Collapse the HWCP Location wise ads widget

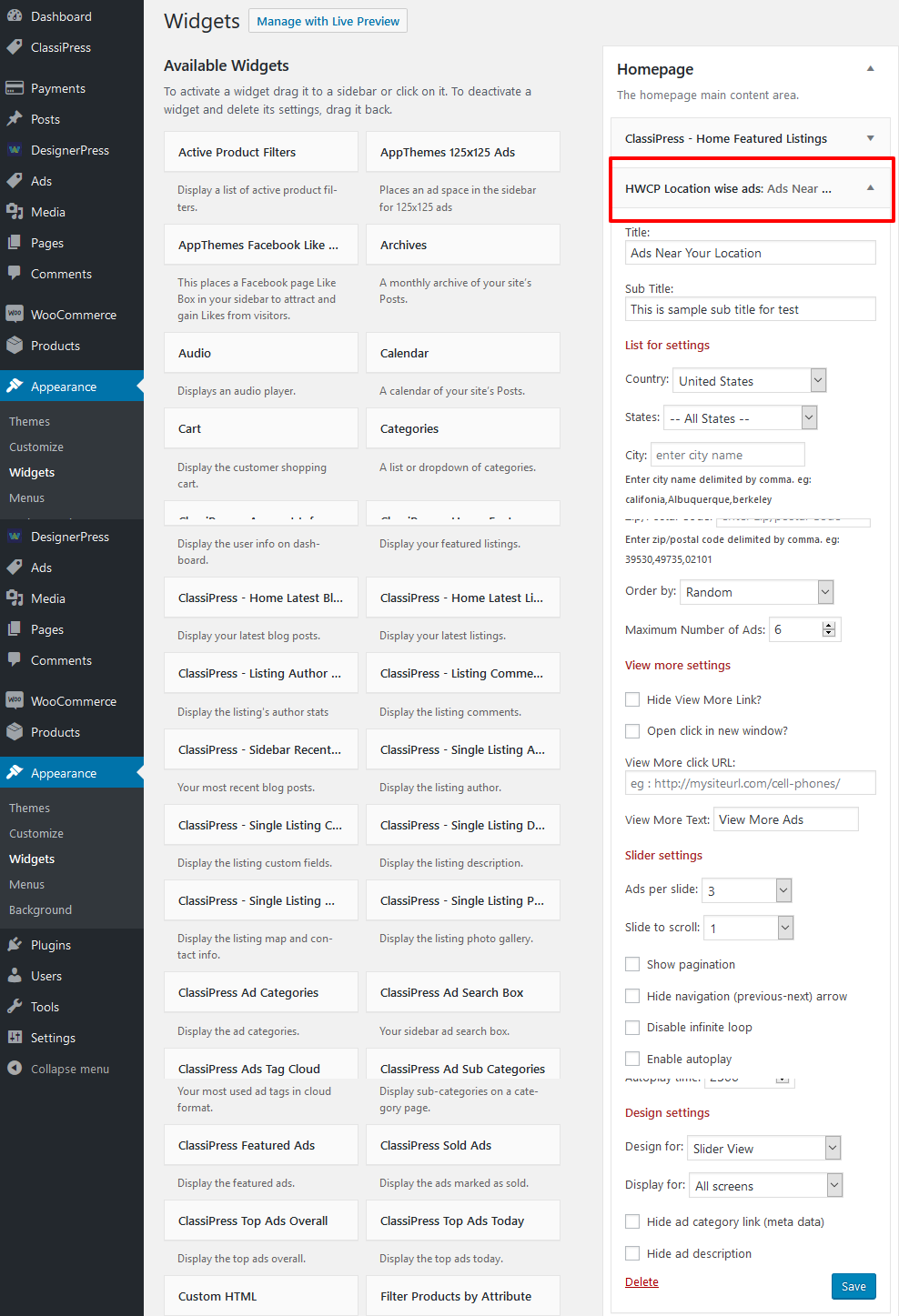click(870, 188)
